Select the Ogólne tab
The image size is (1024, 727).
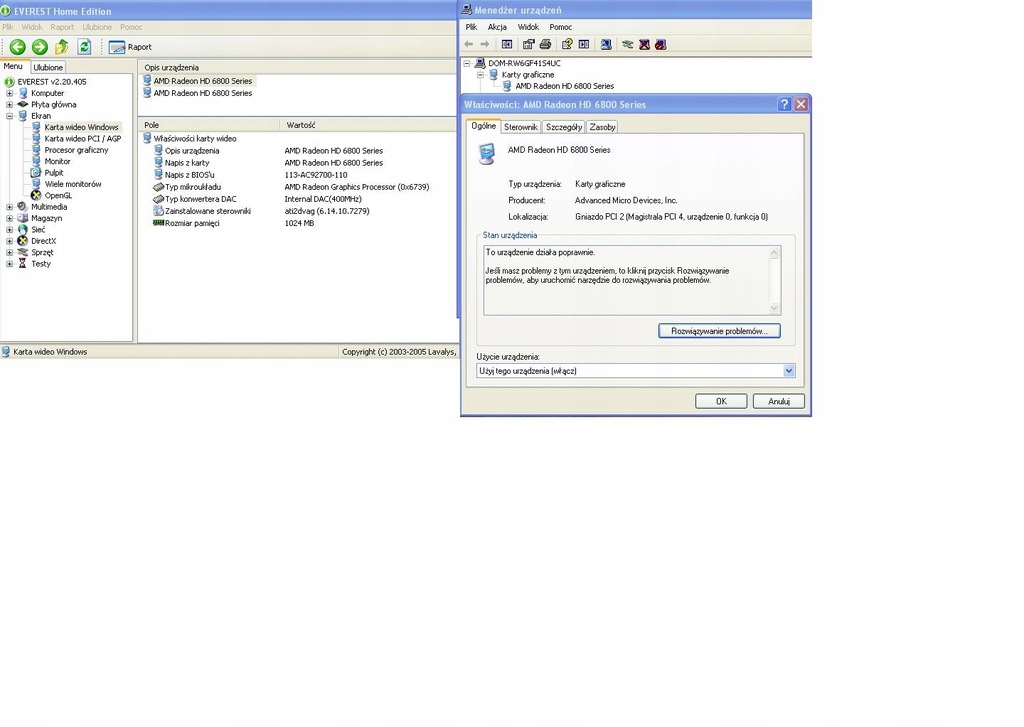483,126
